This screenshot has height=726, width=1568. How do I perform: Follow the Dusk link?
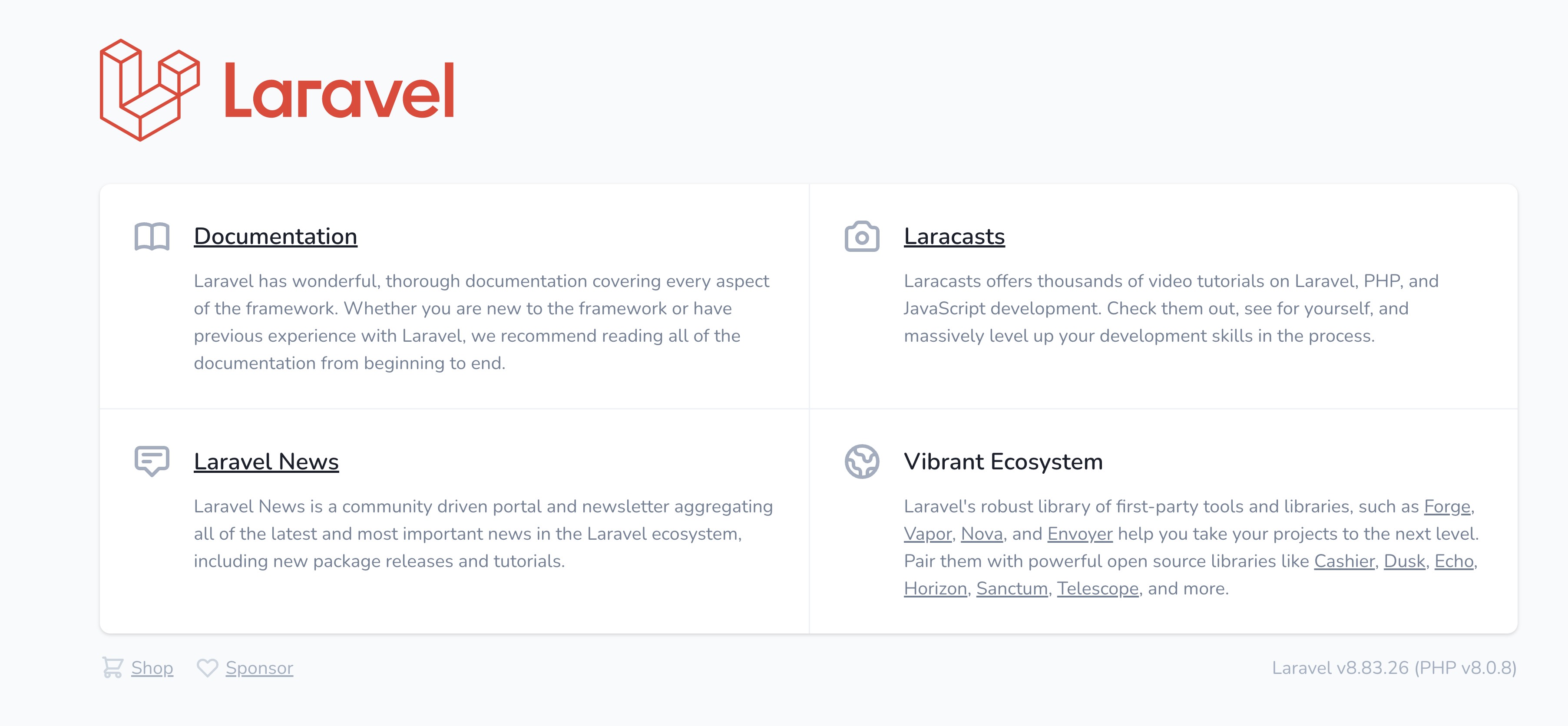pos(1404,561)
